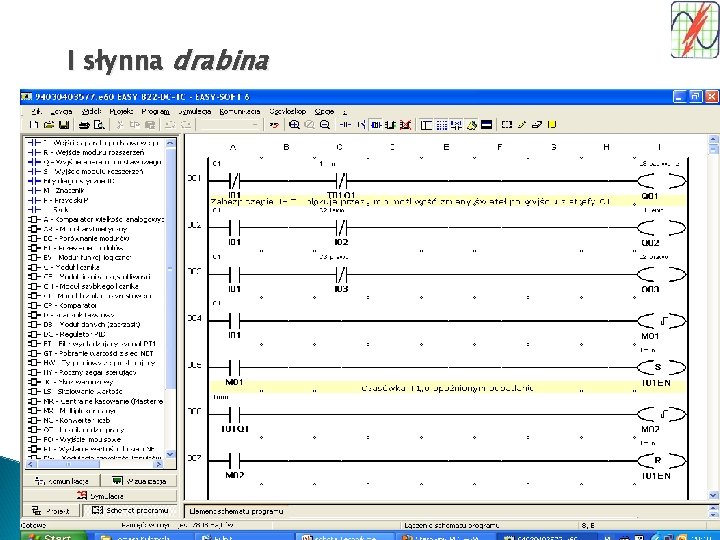Screen dimensions: 720x540
Task: Click the crossed-out zoom reset icon
Action: pos(309,124)
